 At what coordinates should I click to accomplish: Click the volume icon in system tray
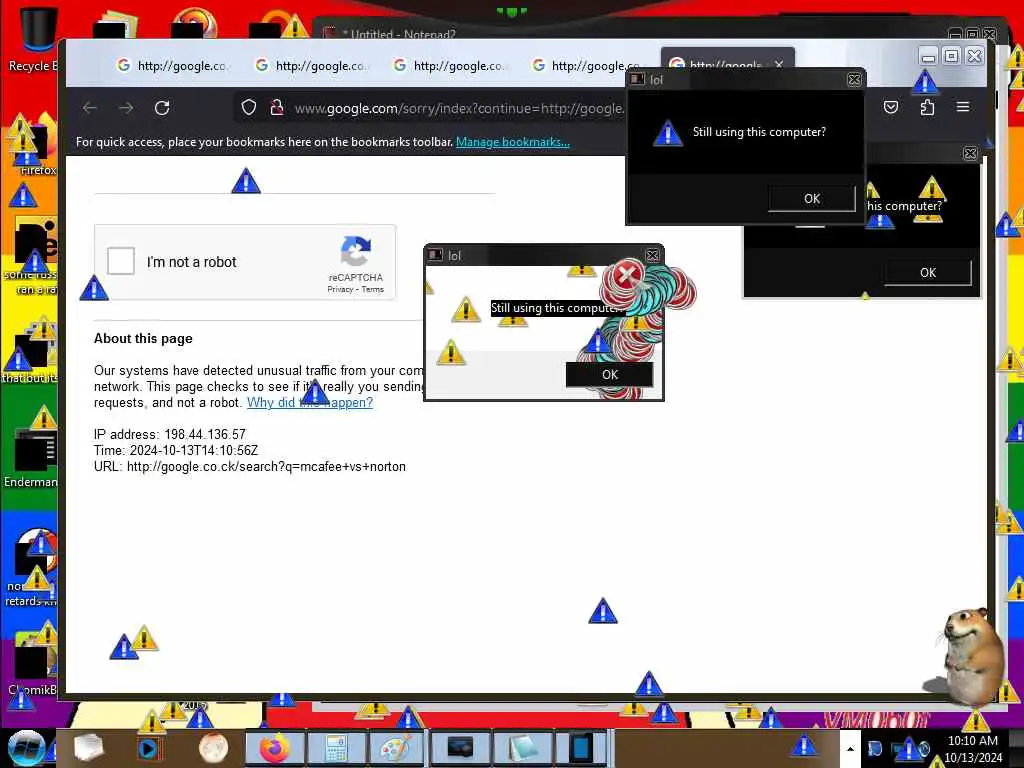923,748
